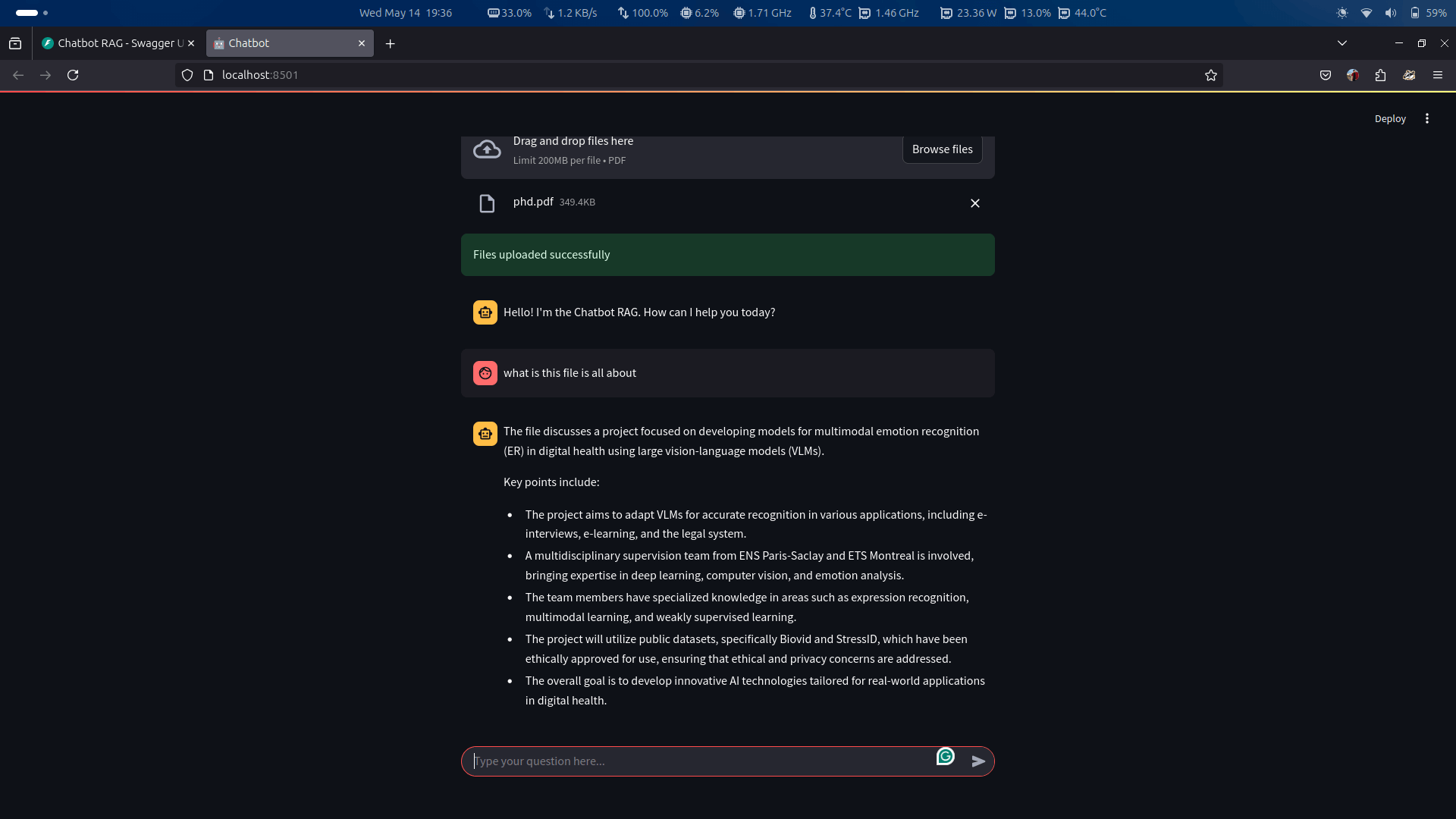Click the localhost:8501 address bar

[x=682, y=75]
